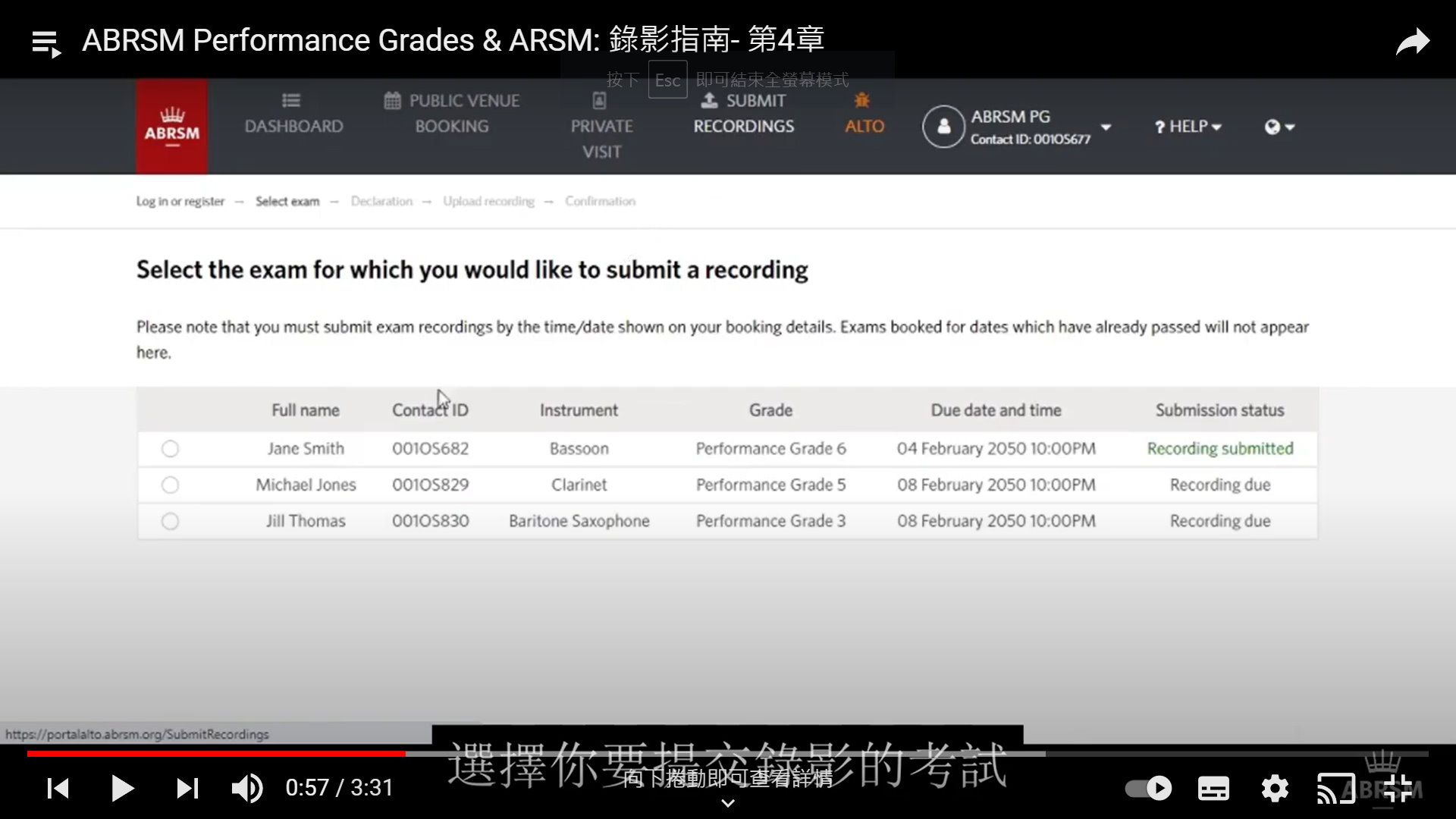Screen dimensions: 1456x819
Task: Open the YouTube playlist queue icon
Action: (46, 43)
